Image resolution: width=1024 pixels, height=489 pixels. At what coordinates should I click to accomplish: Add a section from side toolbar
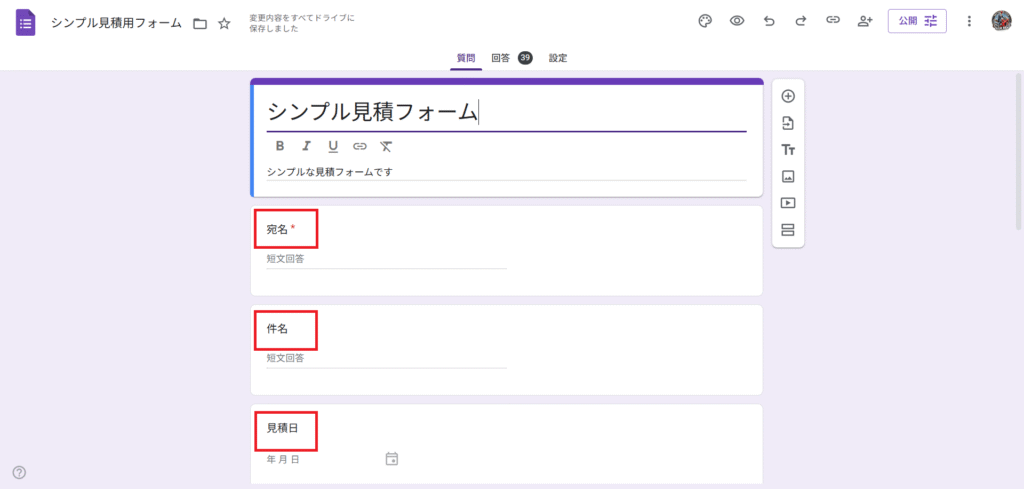click(x=788, y=230)
